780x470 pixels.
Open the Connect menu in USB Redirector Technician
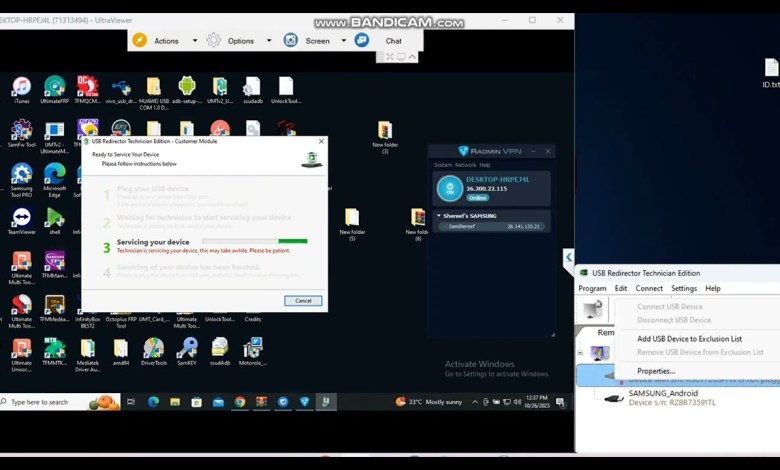(649, 288)
